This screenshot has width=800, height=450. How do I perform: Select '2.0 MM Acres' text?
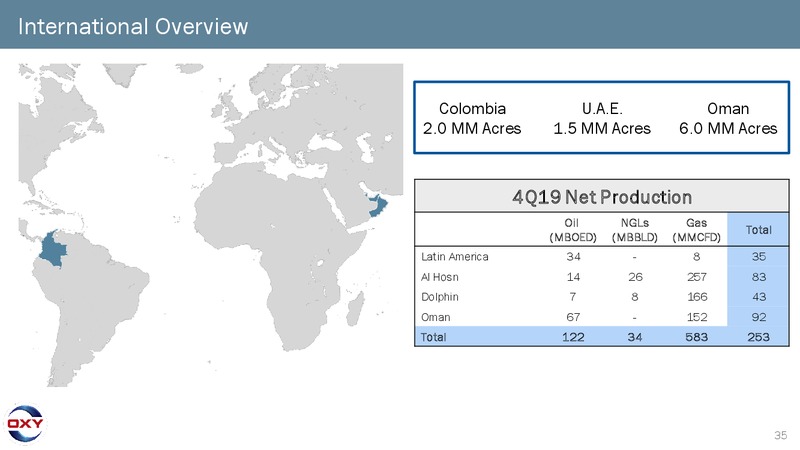[x=472, y=129]
